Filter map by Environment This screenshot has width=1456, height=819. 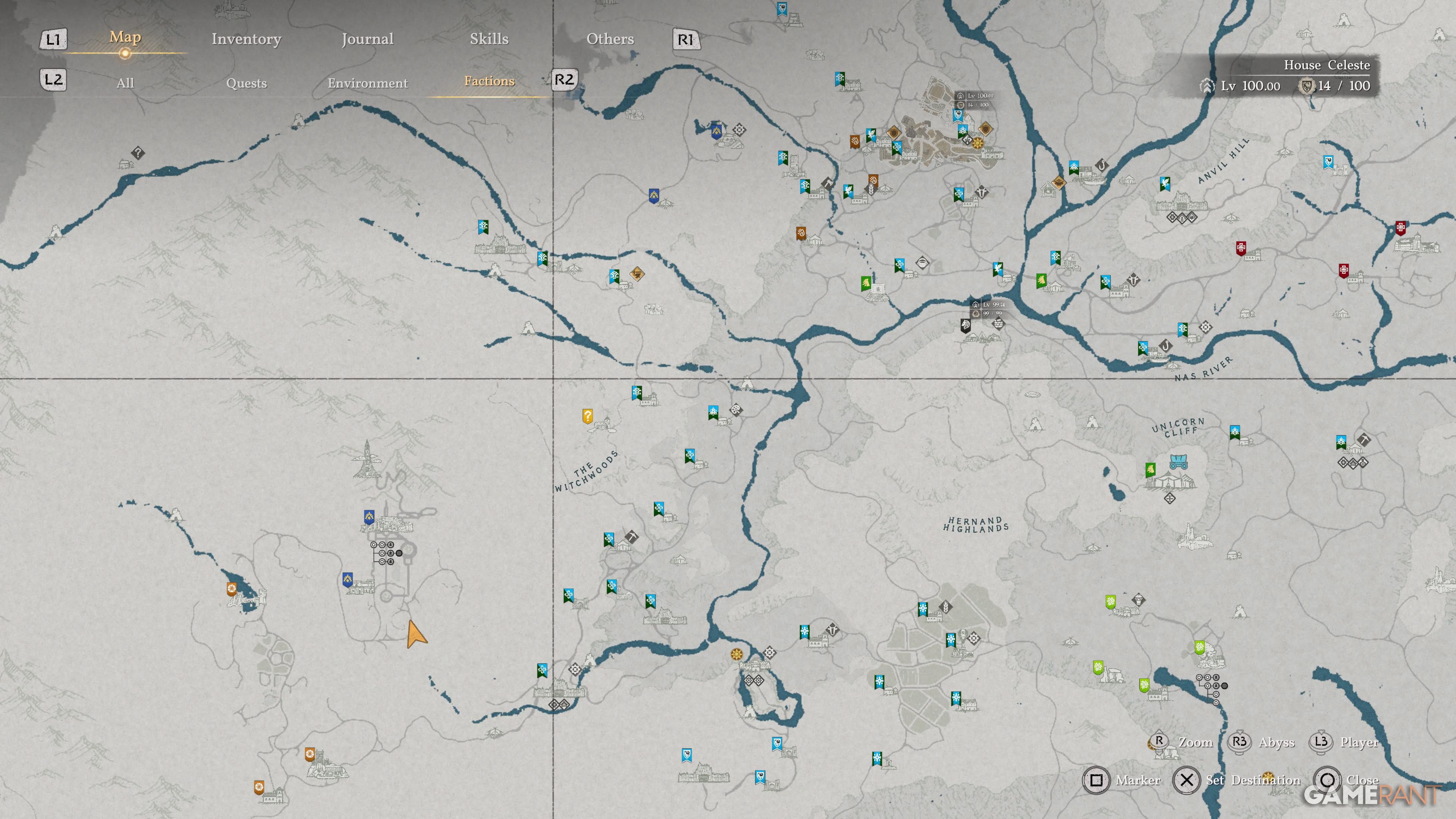point(367,83)
